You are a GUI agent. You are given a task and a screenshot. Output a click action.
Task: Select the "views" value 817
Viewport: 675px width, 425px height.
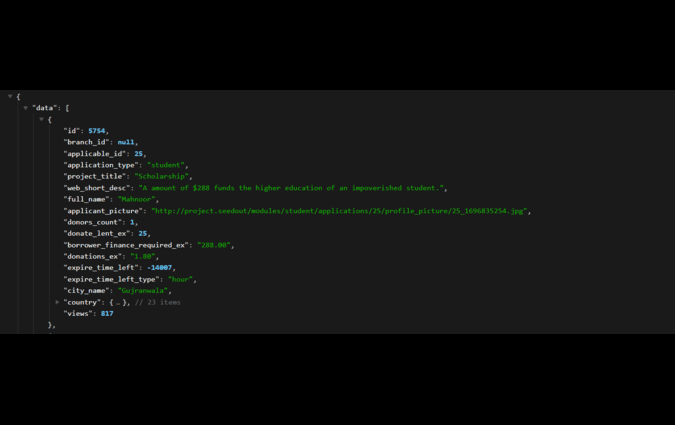coord(107,313)
